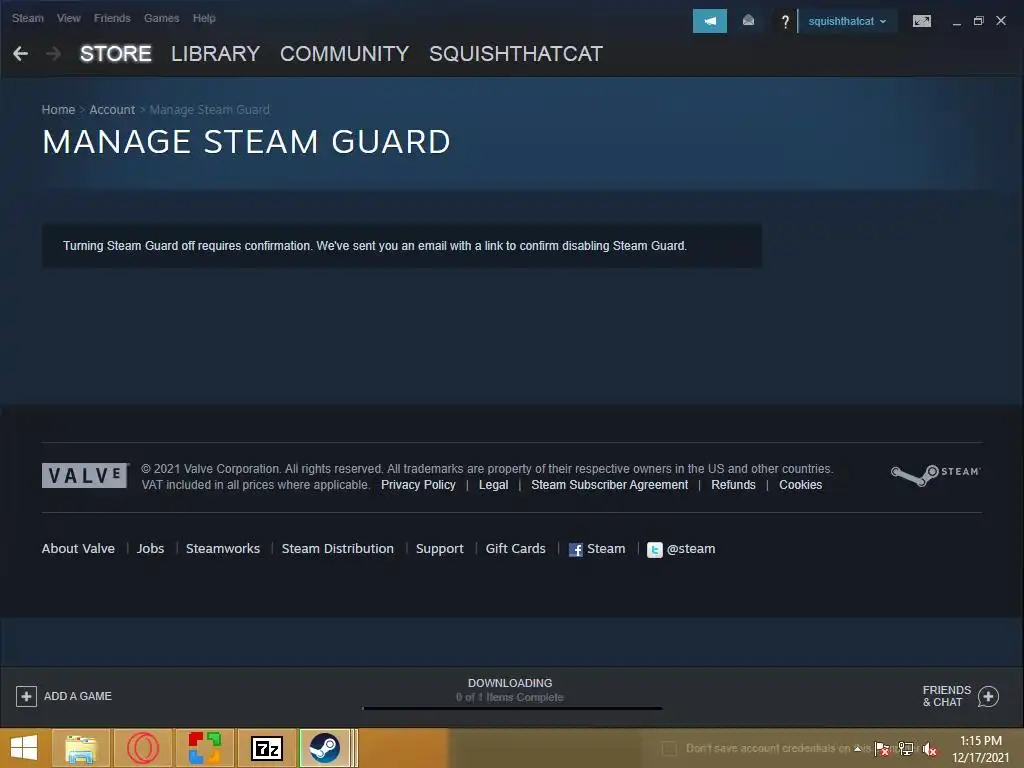Open the Steam menu
This screenshot has width=1024, height=768.
27,18
